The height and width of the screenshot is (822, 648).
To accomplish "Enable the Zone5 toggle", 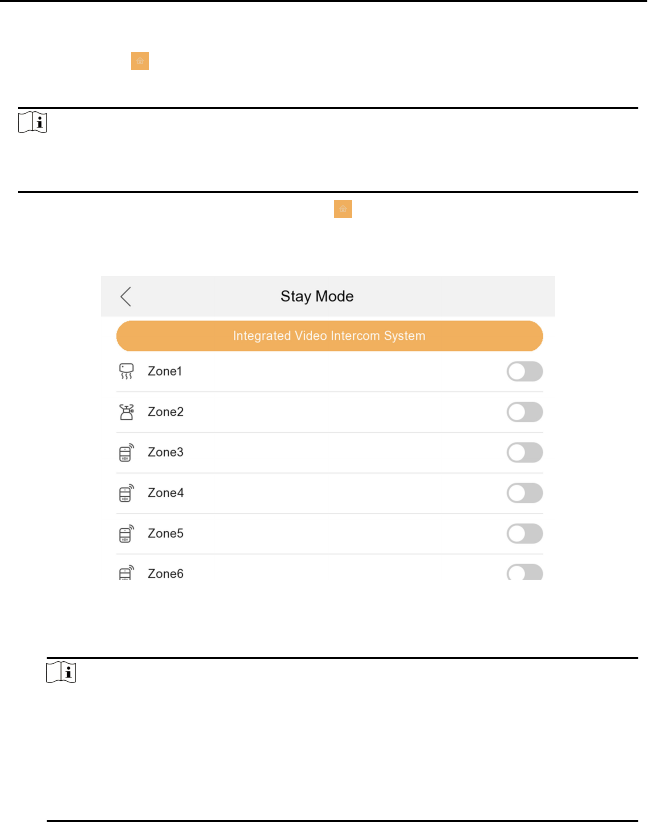I will 524,534.
